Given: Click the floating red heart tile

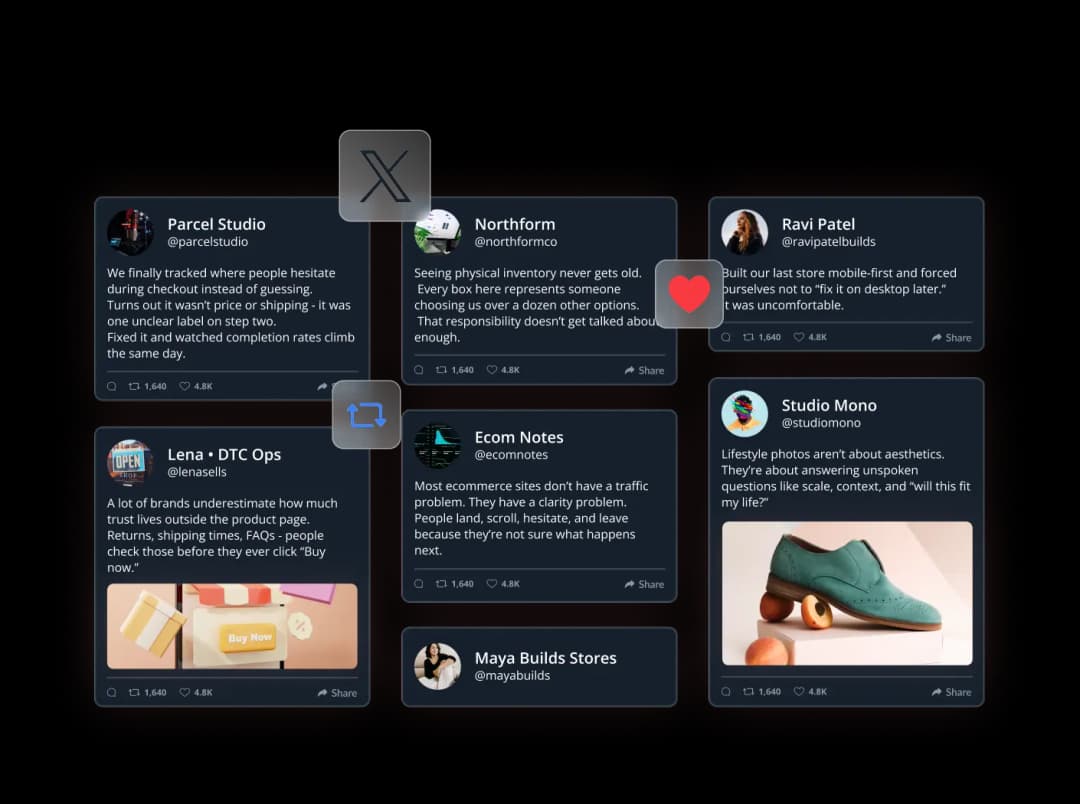Looking at the screenshot, I should coord(689,293).
